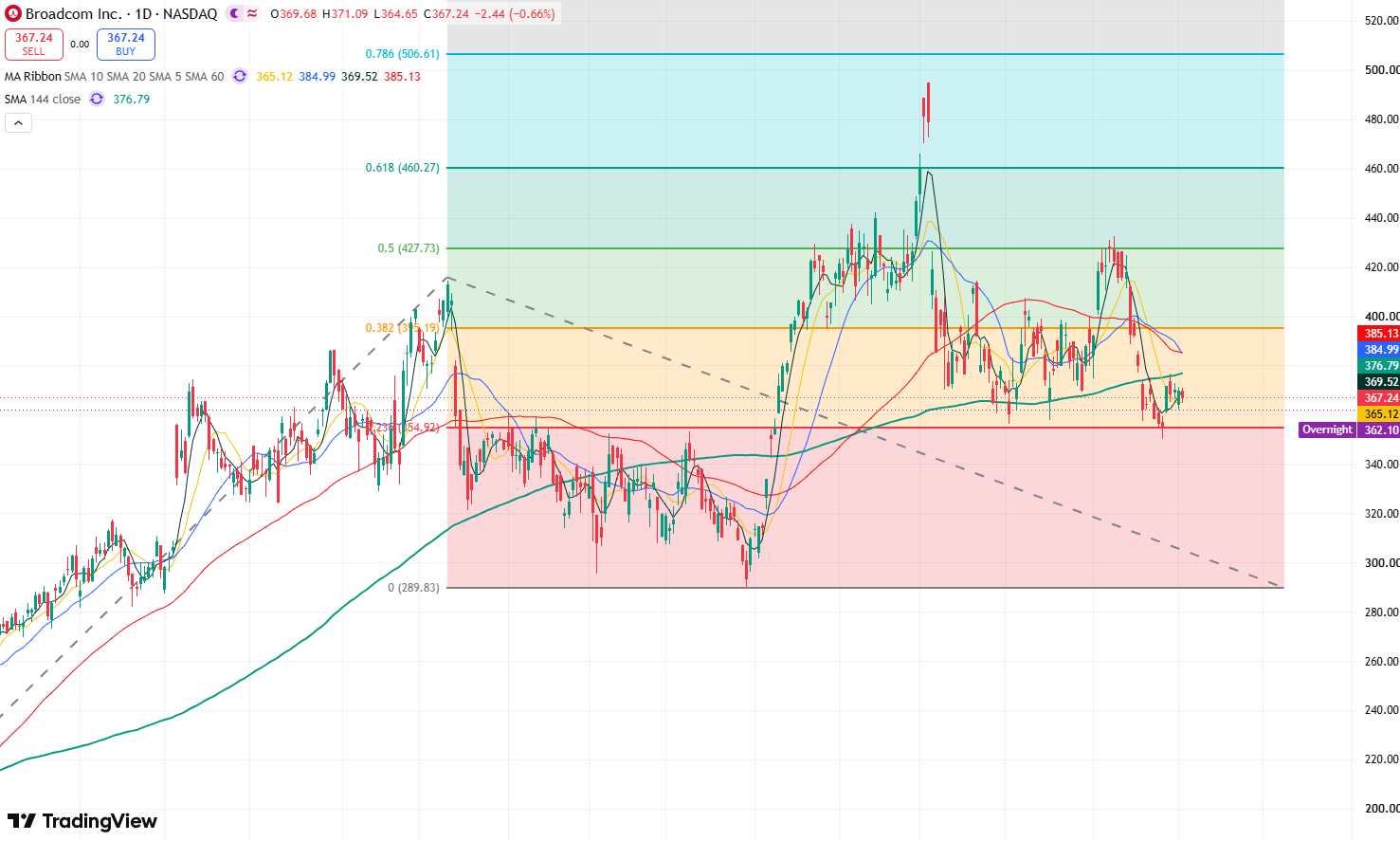Click the blue 384.99 price tag on the price scale
This screenshot has height=841, width=1400.
coord(1378,350)
